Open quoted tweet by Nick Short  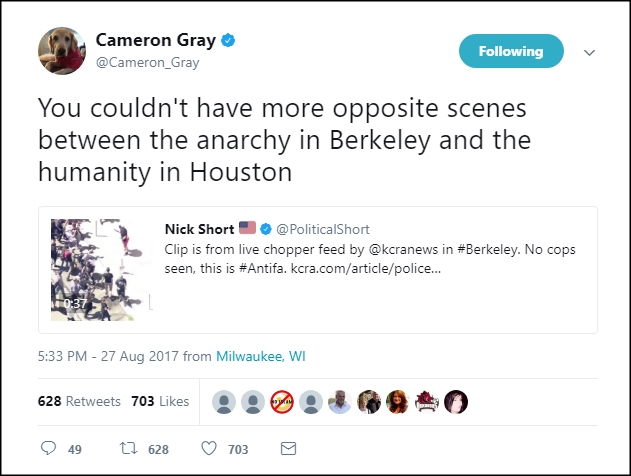pyautogui.click(x=318, y=270)
